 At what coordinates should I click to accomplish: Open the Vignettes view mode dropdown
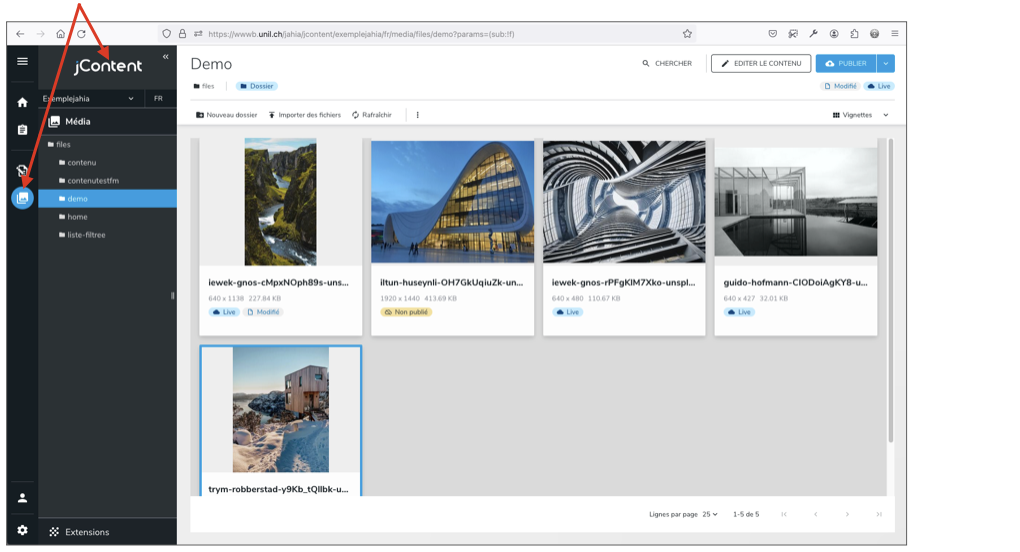(860, 115)
